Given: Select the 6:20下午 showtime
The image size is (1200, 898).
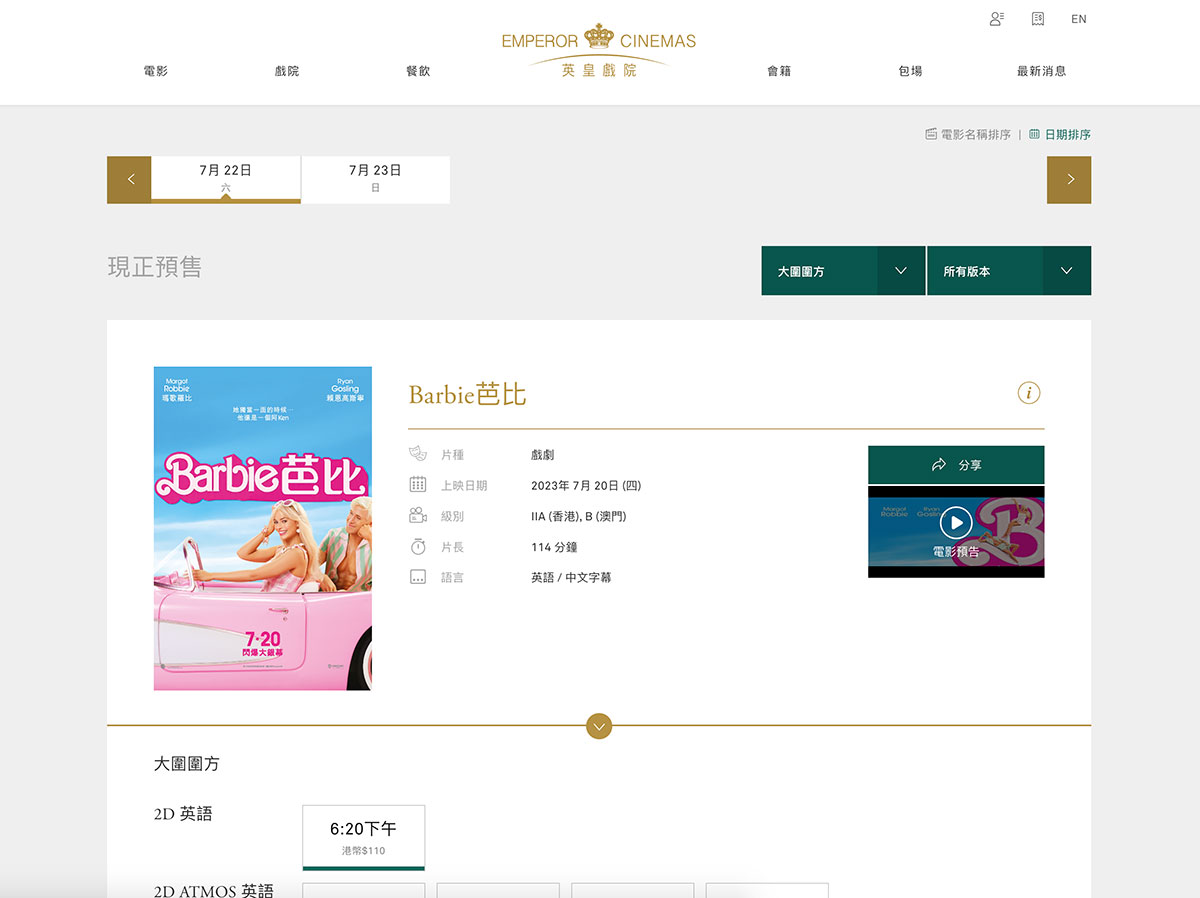Looking at the screenshot, I should click(x=364, y=838).
